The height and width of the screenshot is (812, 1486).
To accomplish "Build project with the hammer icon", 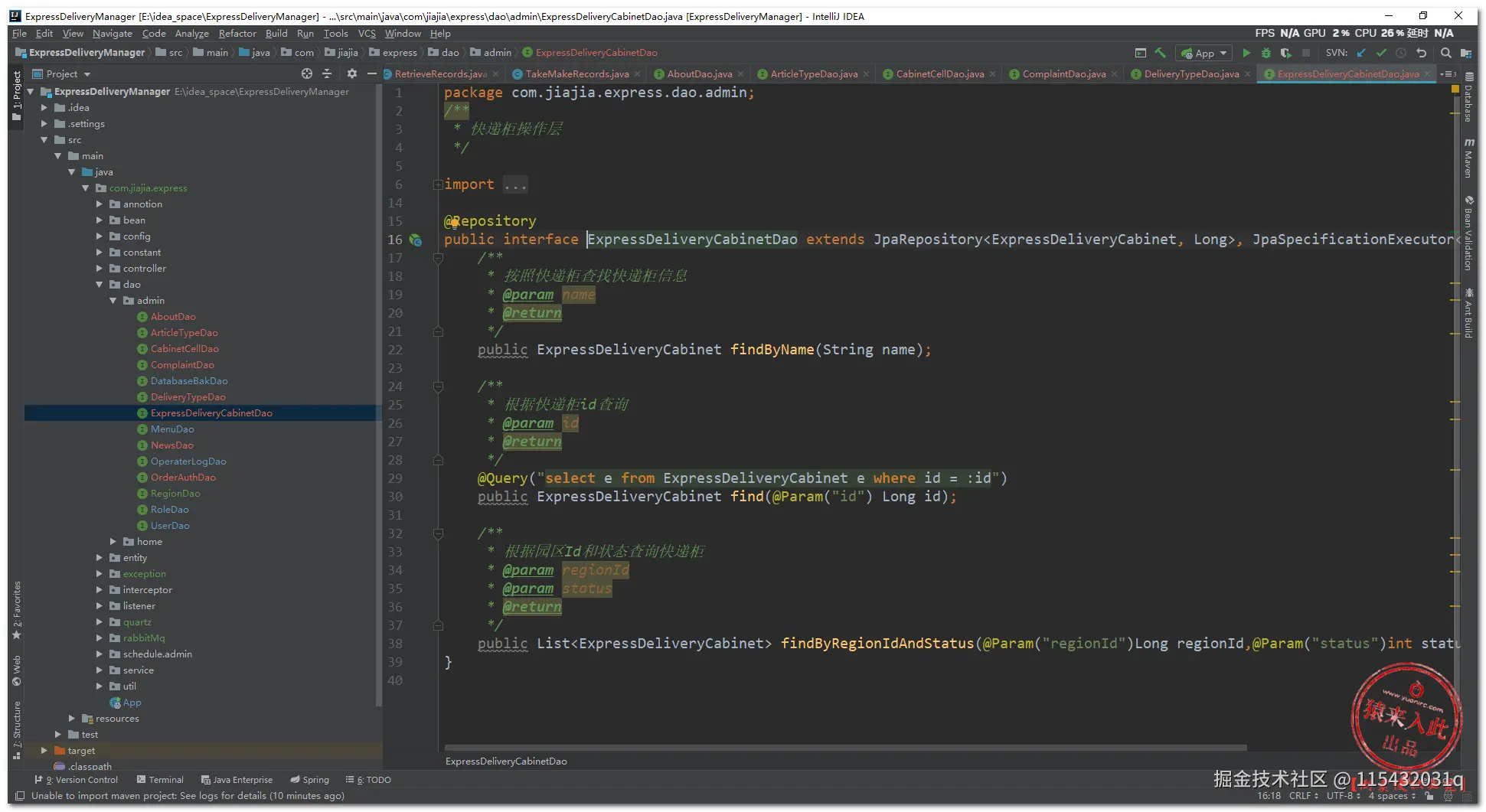I will click(x=1161, y=53).
